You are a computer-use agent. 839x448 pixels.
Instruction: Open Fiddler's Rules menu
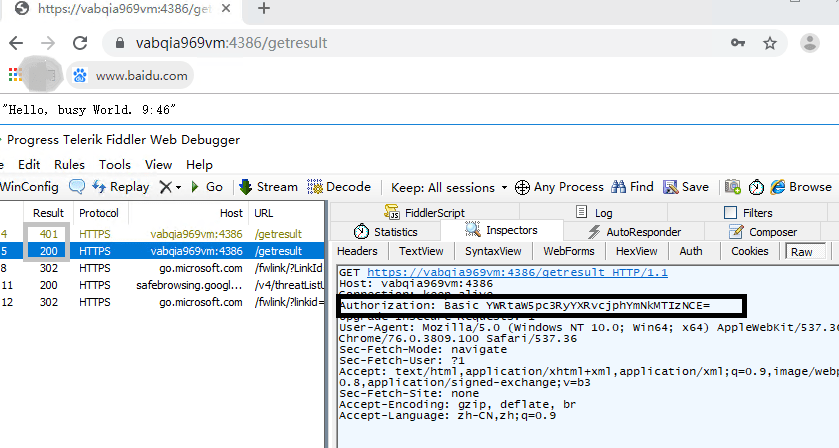click(70, 164)
